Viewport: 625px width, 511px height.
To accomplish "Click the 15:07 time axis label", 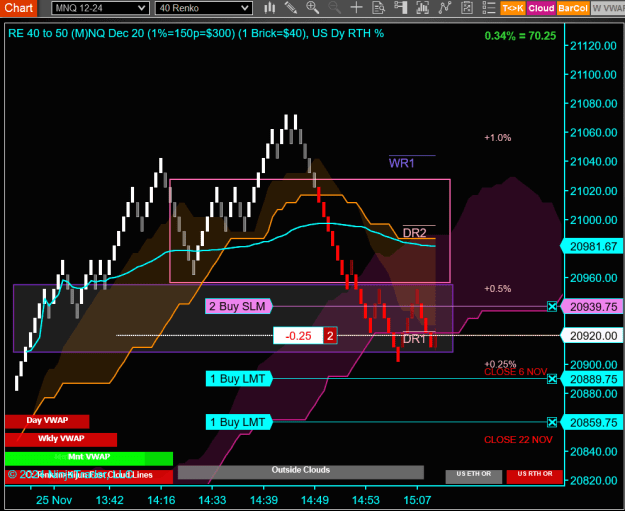I will 417,500.
